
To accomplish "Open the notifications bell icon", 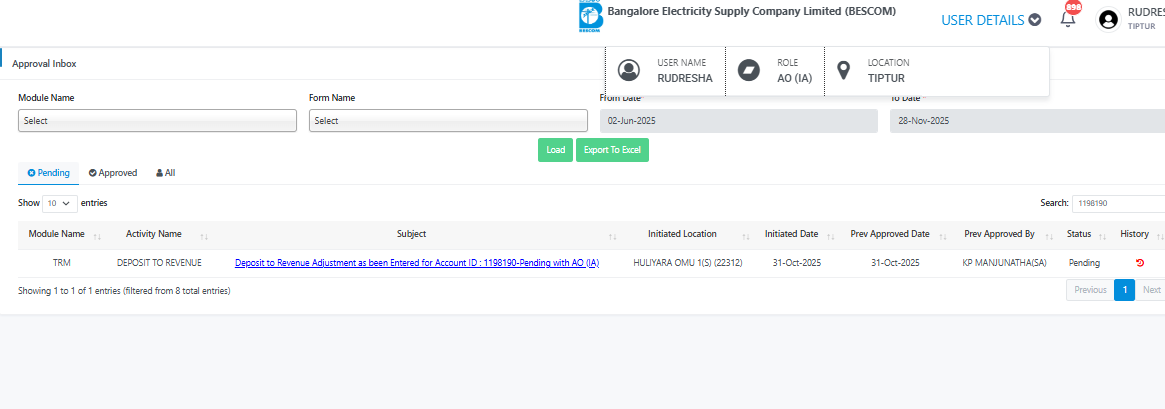I will (1068, 19).
